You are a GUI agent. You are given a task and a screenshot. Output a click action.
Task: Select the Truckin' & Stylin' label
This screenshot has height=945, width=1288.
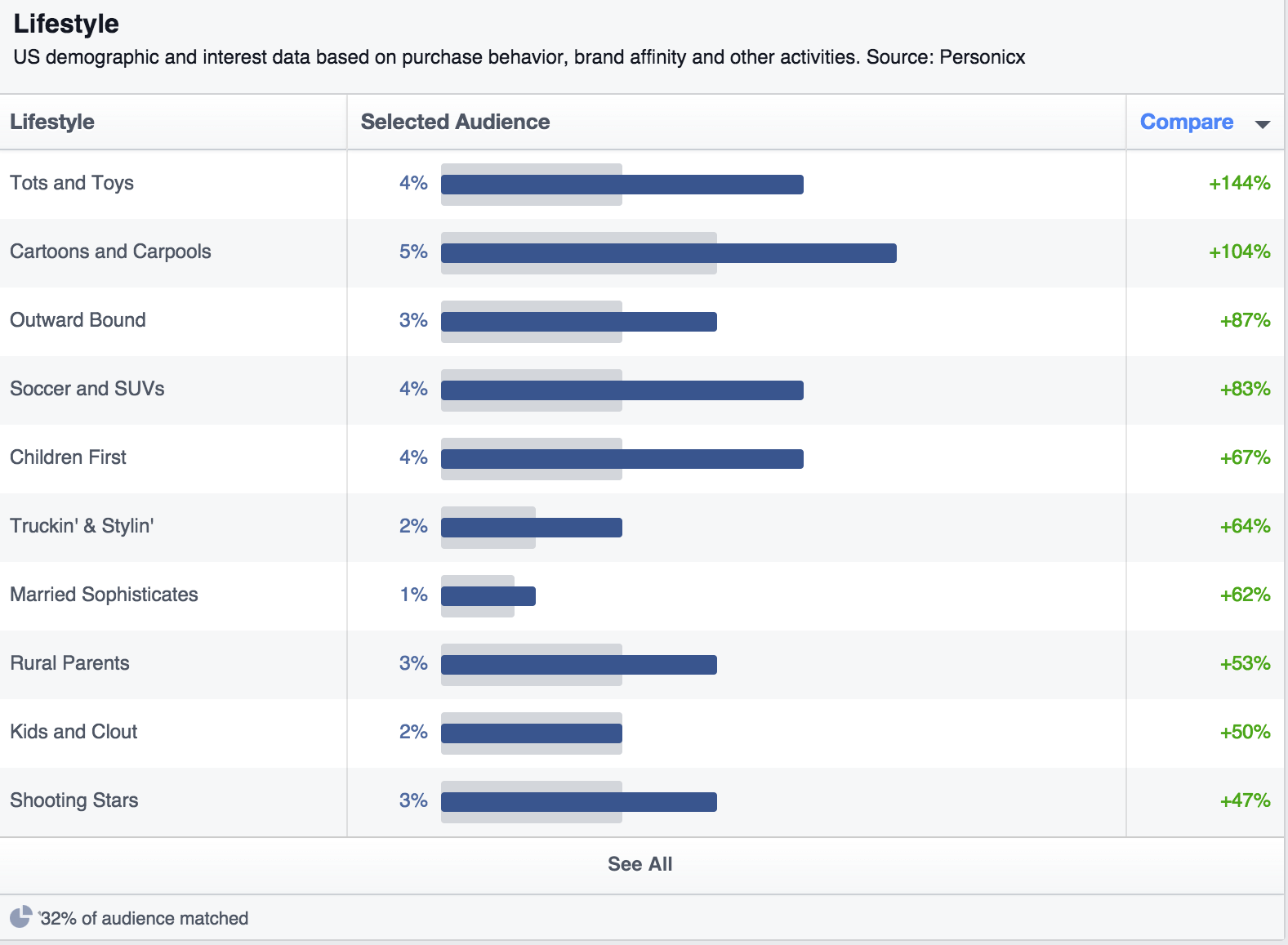point(82,527)
